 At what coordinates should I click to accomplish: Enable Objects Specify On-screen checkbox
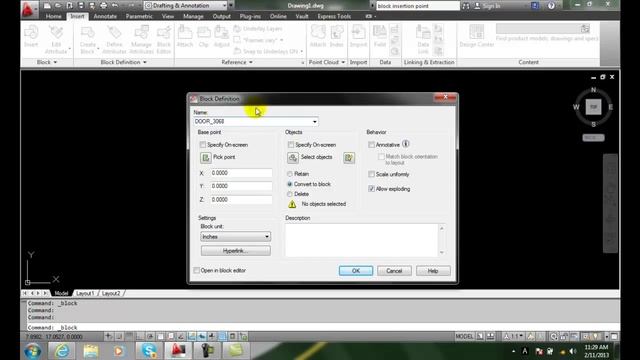click(x=291, y=144)
